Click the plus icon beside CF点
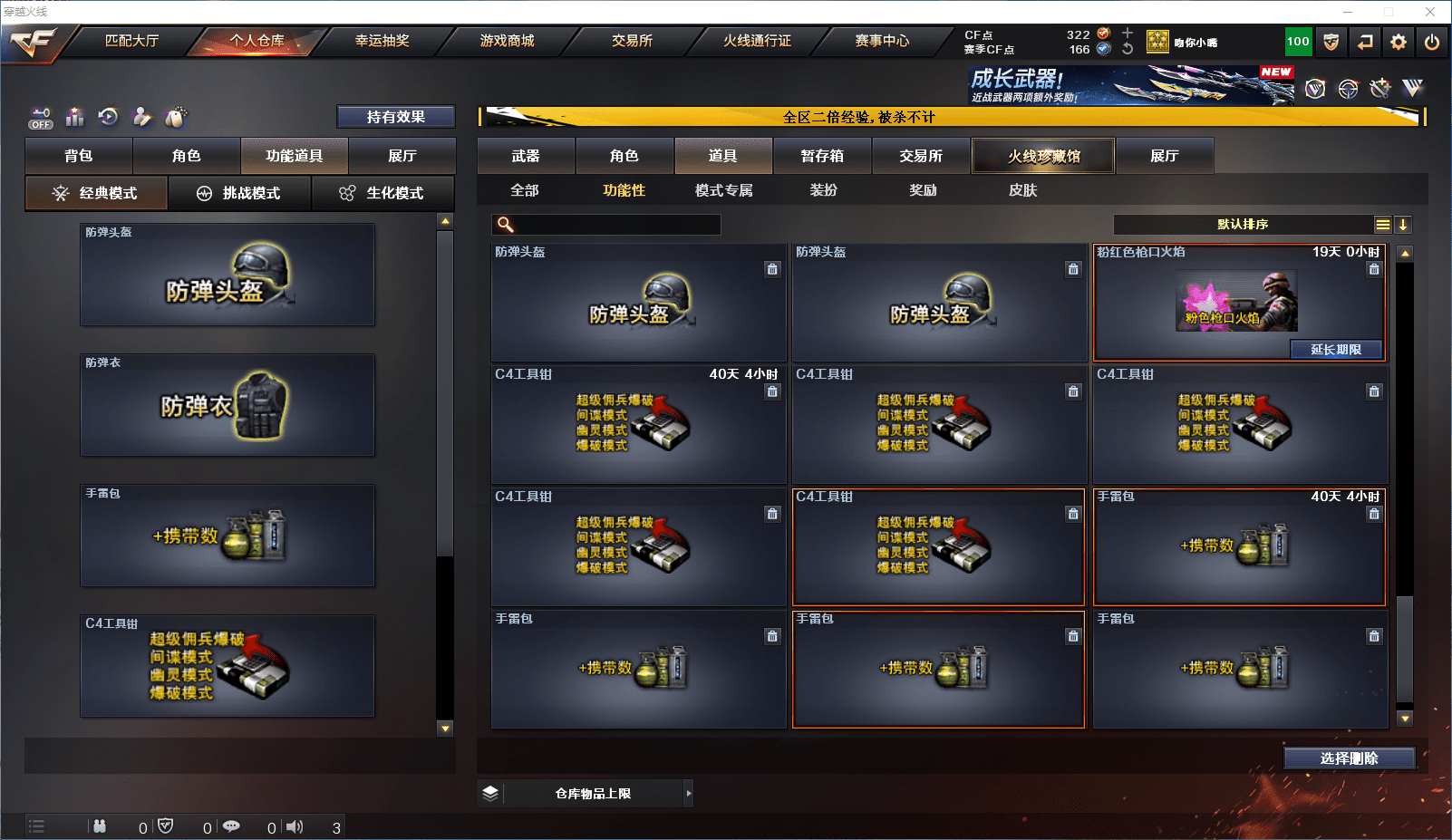Viewport: 1452px width, 840px height. pyautogui.click(x=1128, y=34)
